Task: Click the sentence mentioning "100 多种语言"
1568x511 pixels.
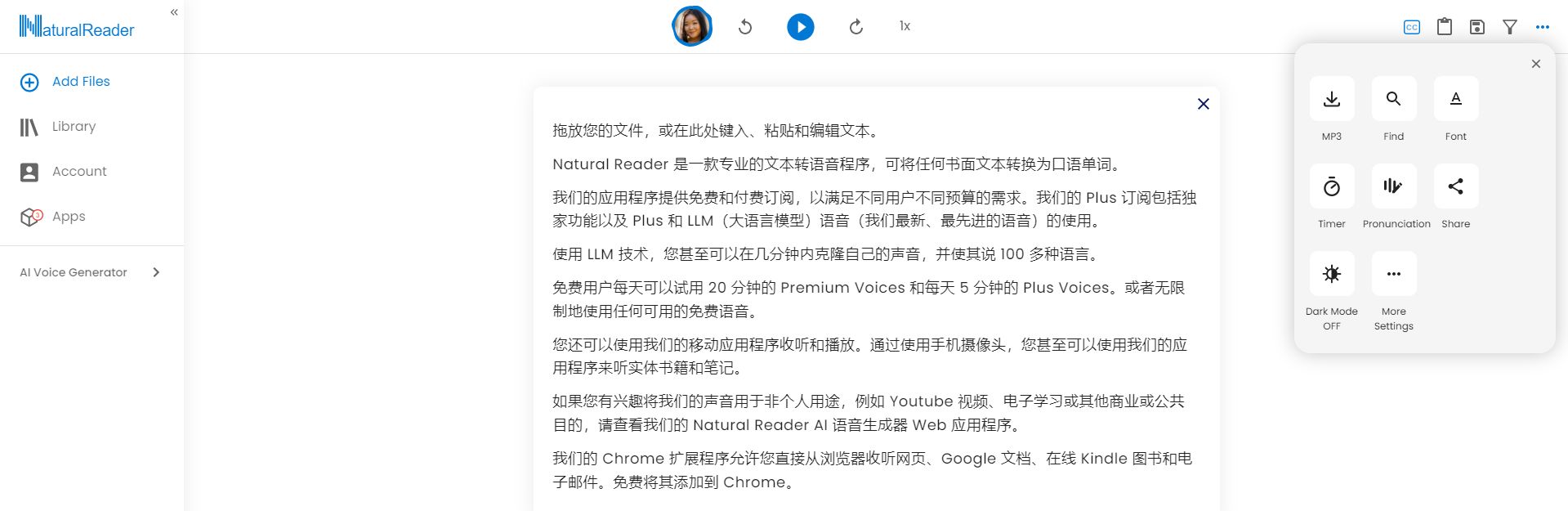Action: pos(827,254)
